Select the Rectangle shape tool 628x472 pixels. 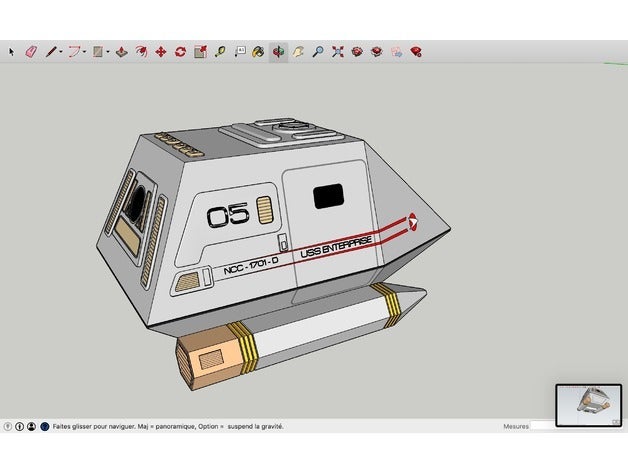(x=98, y=52)
